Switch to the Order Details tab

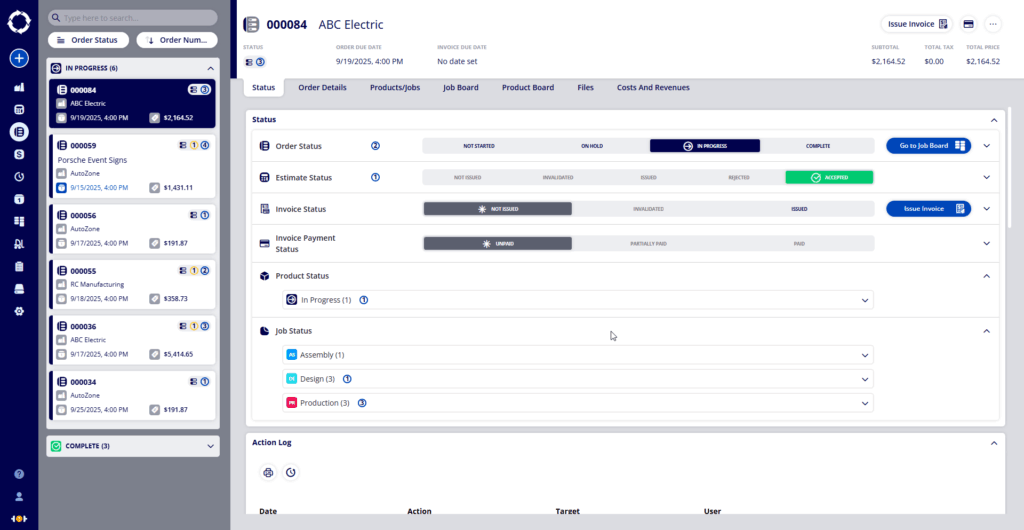(322, 88)
